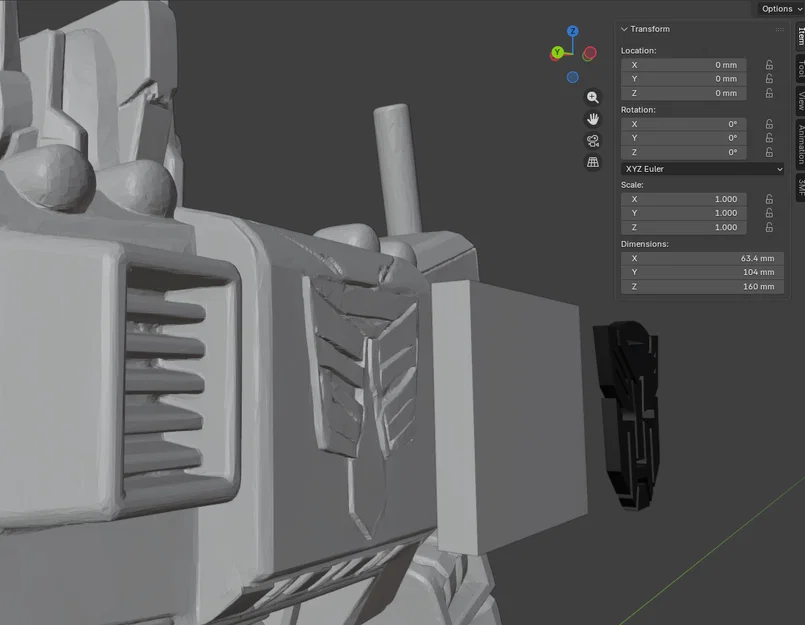Toggle lock for Location Z
The width and height of the screenshot is (805, 625).
769,93
